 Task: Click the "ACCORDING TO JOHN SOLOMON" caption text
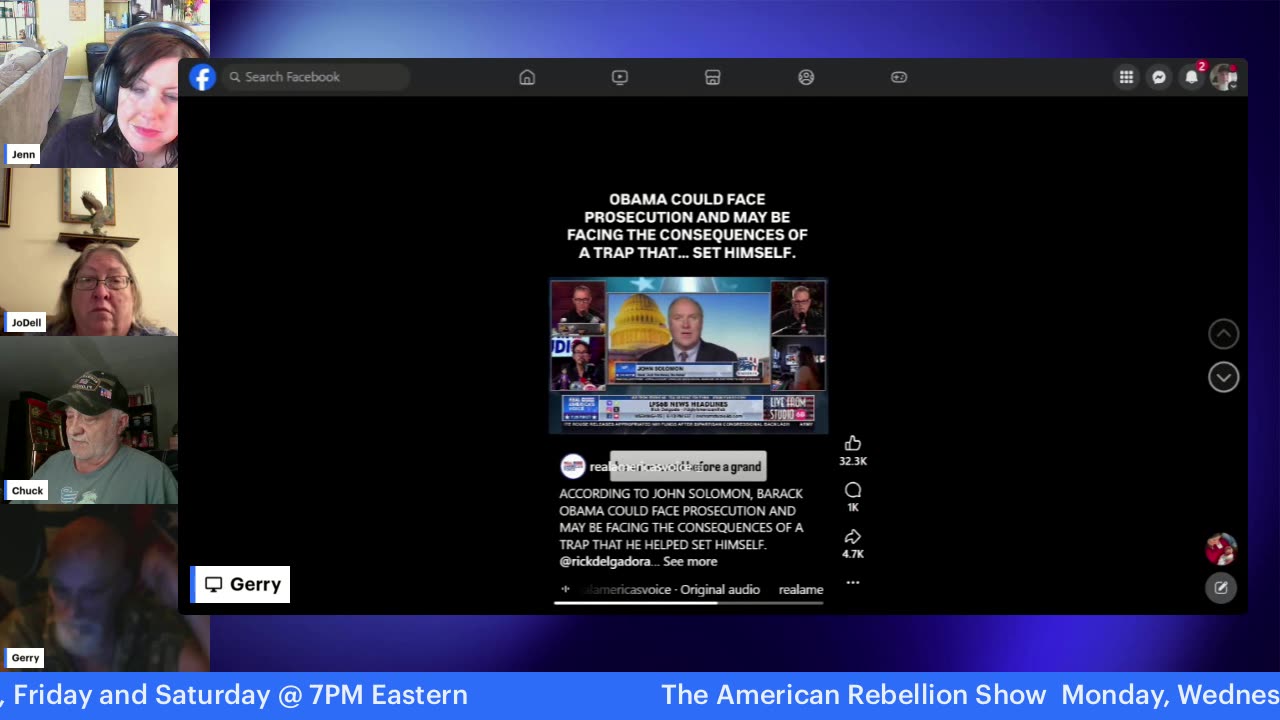tap(681, 519)
